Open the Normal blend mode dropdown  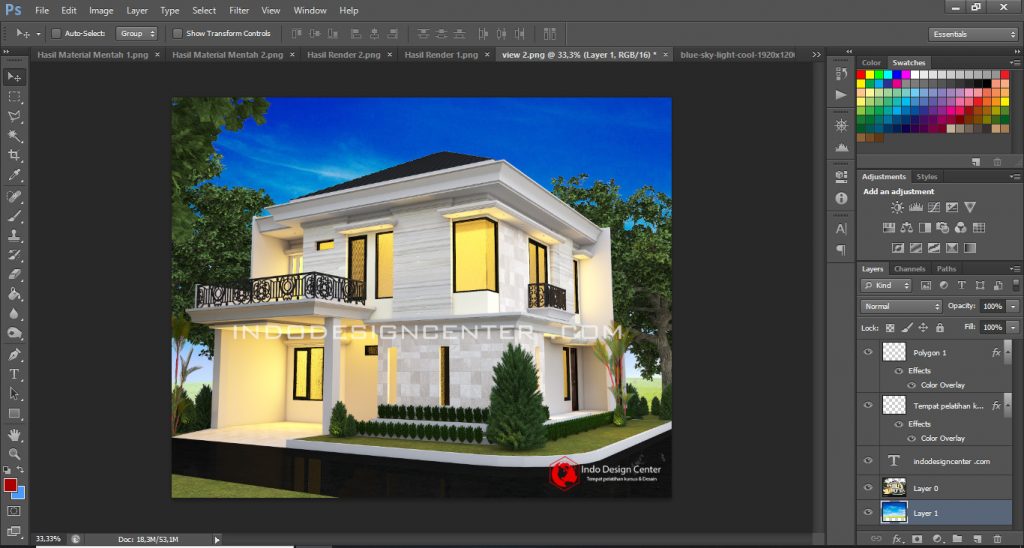click(x=901, y=306)
